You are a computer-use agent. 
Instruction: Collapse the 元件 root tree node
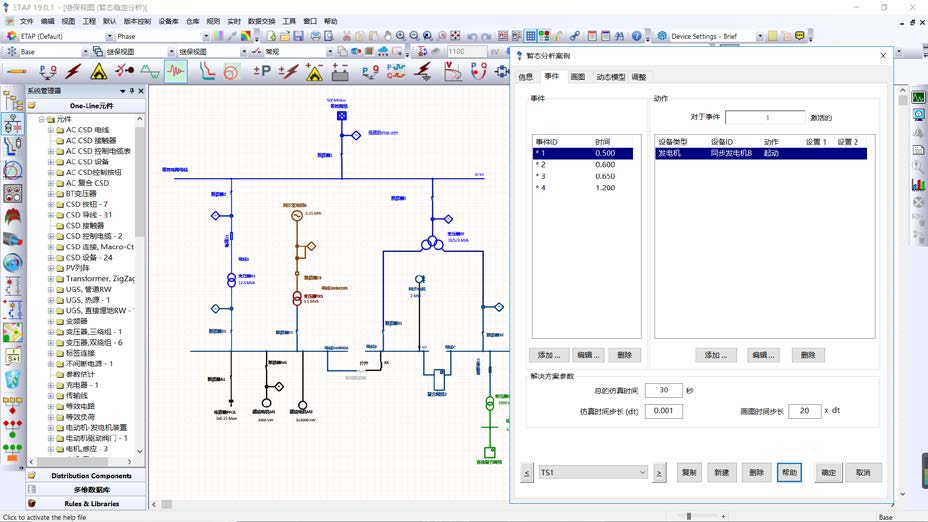click(41, 119)
